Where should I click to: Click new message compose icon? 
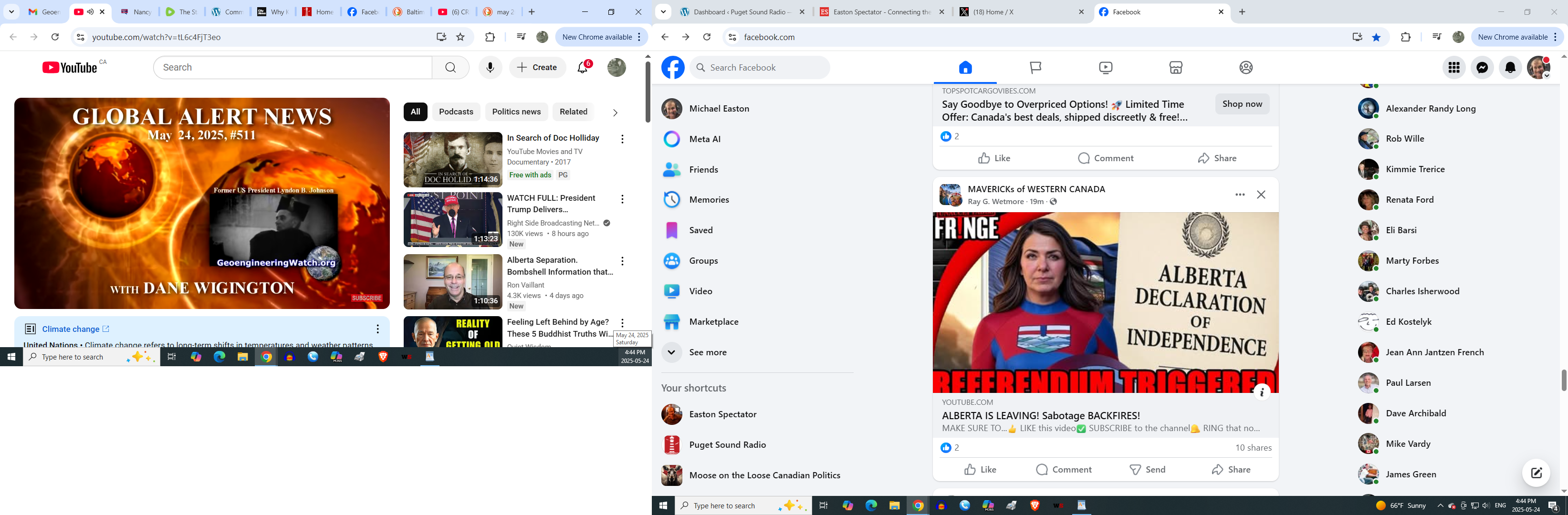pos(1536,473)
